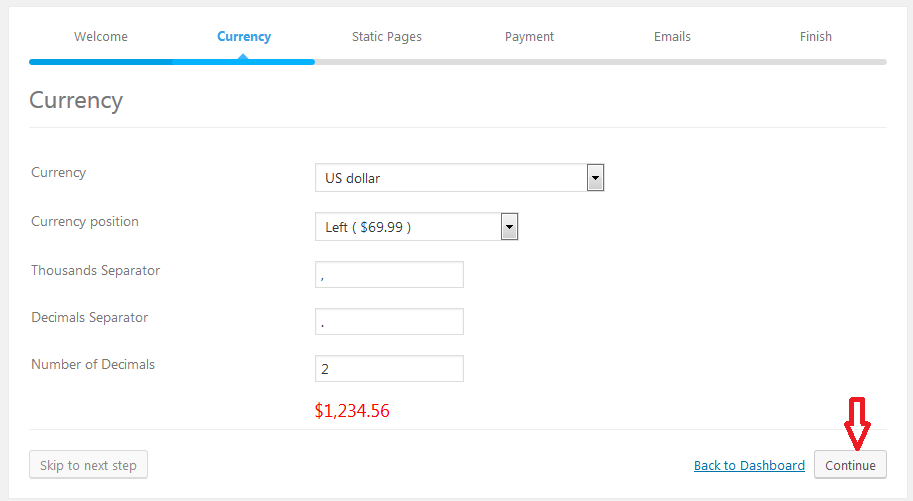This screenshot has height=501, width=913.
Task: Click the Currency position label text
Action: 85,222
